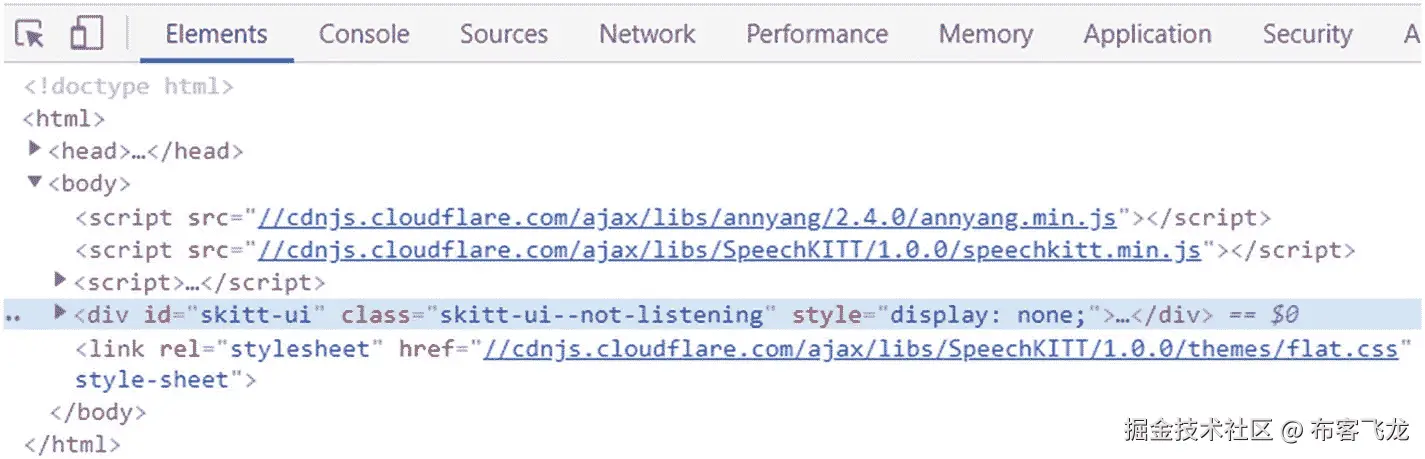Click the three-dot menu beside selected div
The image size is (1425, 459).
pos(13,316)
